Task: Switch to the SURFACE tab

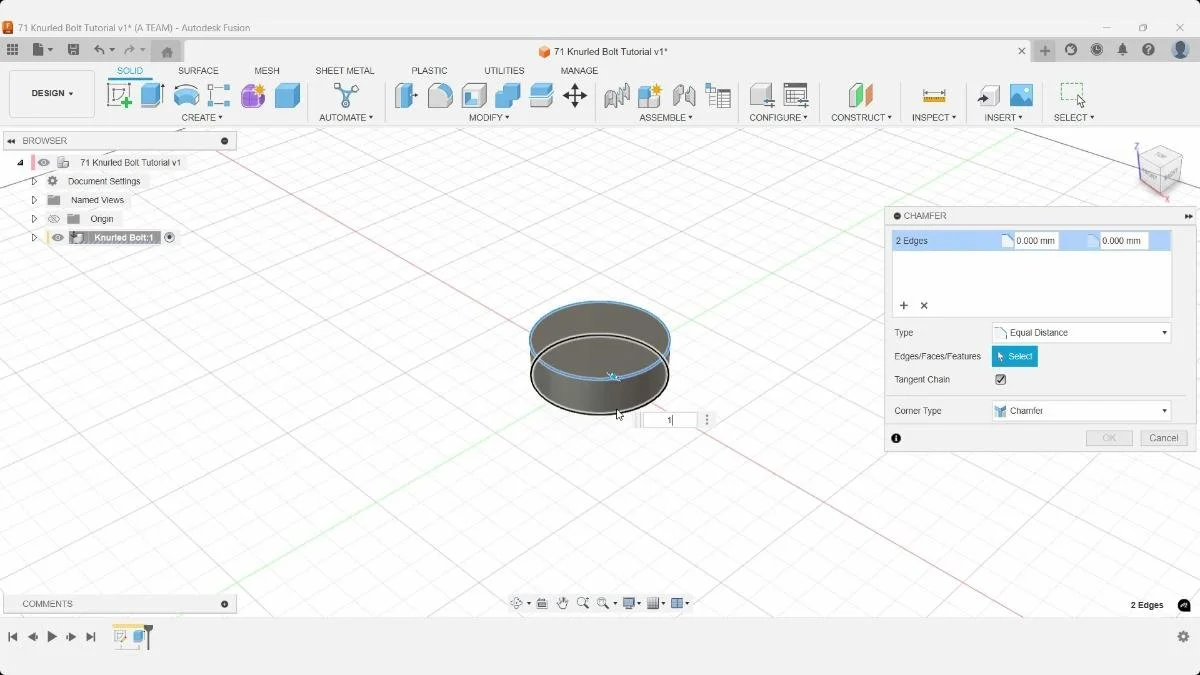Action: (198, 71)
